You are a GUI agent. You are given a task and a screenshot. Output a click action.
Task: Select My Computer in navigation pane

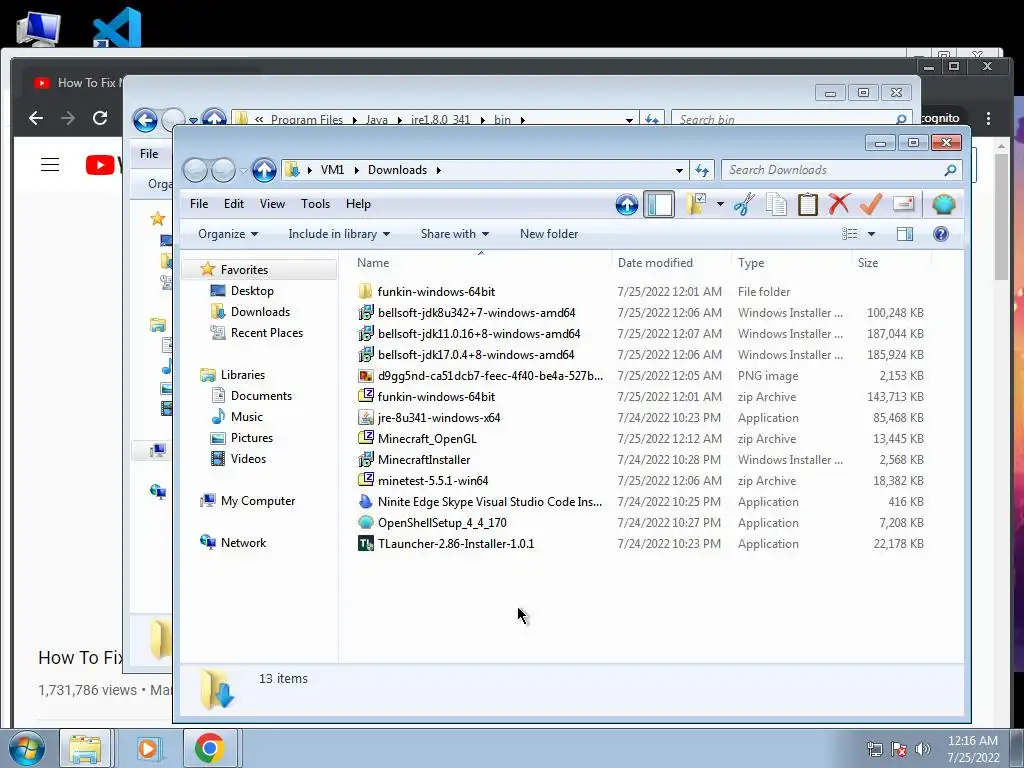(257, 501)
